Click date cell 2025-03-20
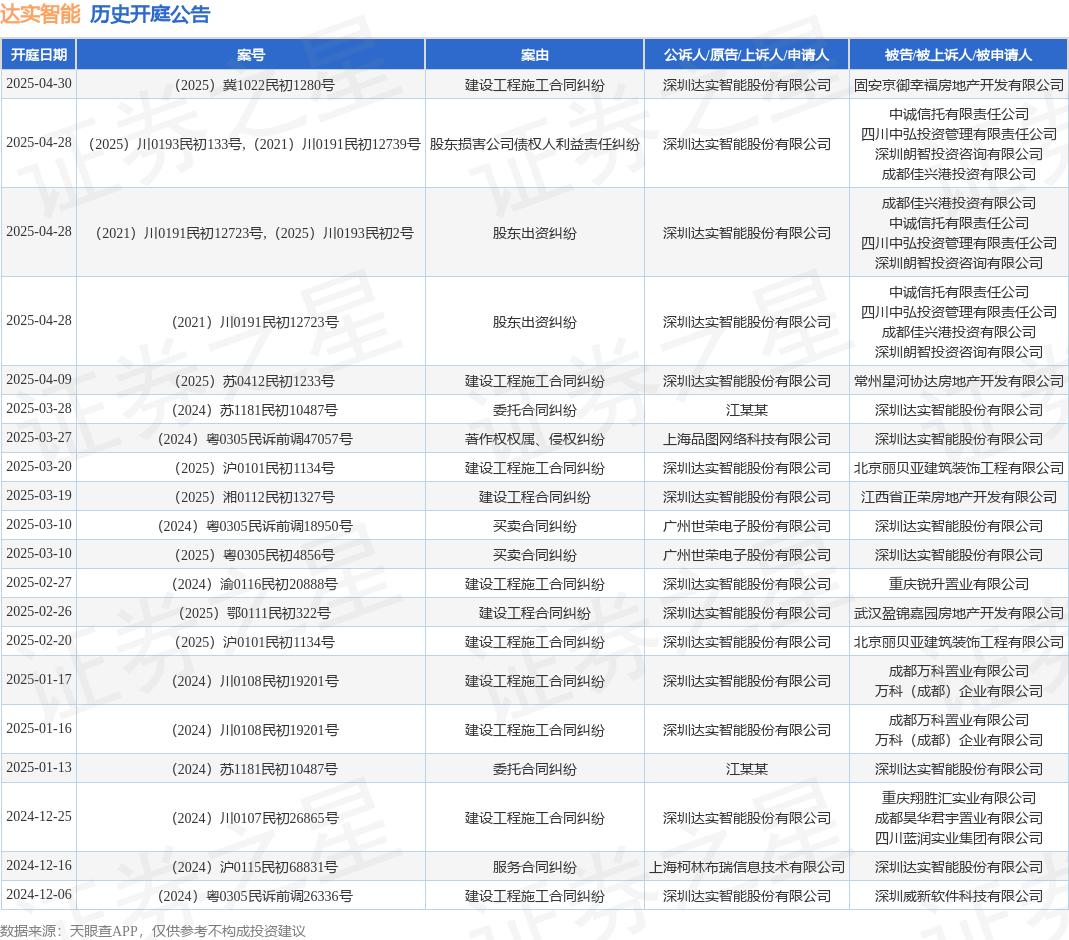This screenshot has height=940, width=1069. coord(39,466)
